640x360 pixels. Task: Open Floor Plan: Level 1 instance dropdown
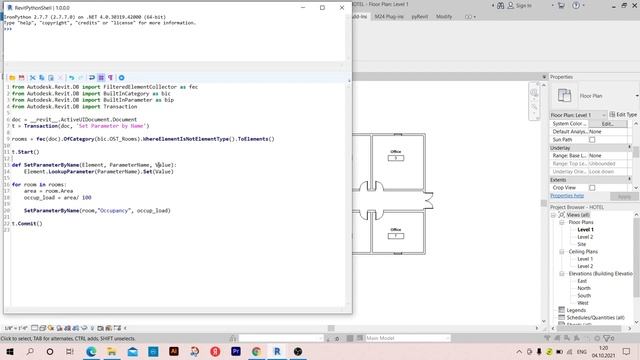(x=578, y=115)
